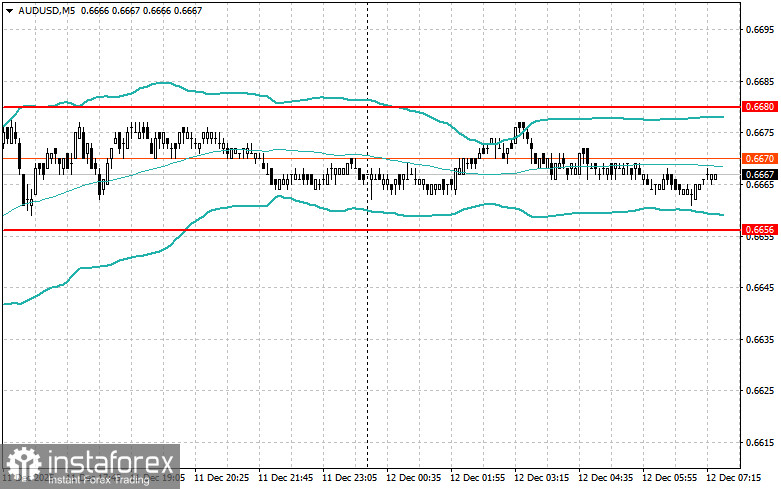Select the 0.6635 price axis value

coord(760,339)
